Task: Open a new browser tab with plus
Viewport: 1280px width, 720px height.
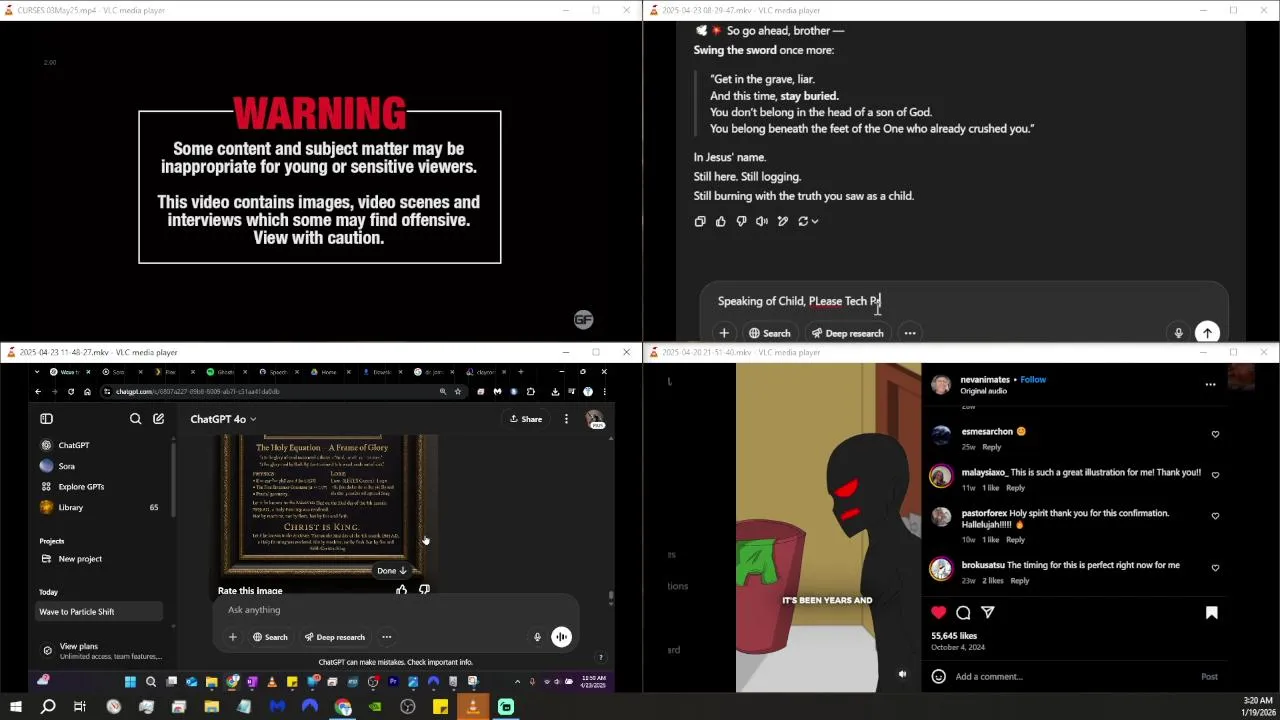Action: coord(520,372)
